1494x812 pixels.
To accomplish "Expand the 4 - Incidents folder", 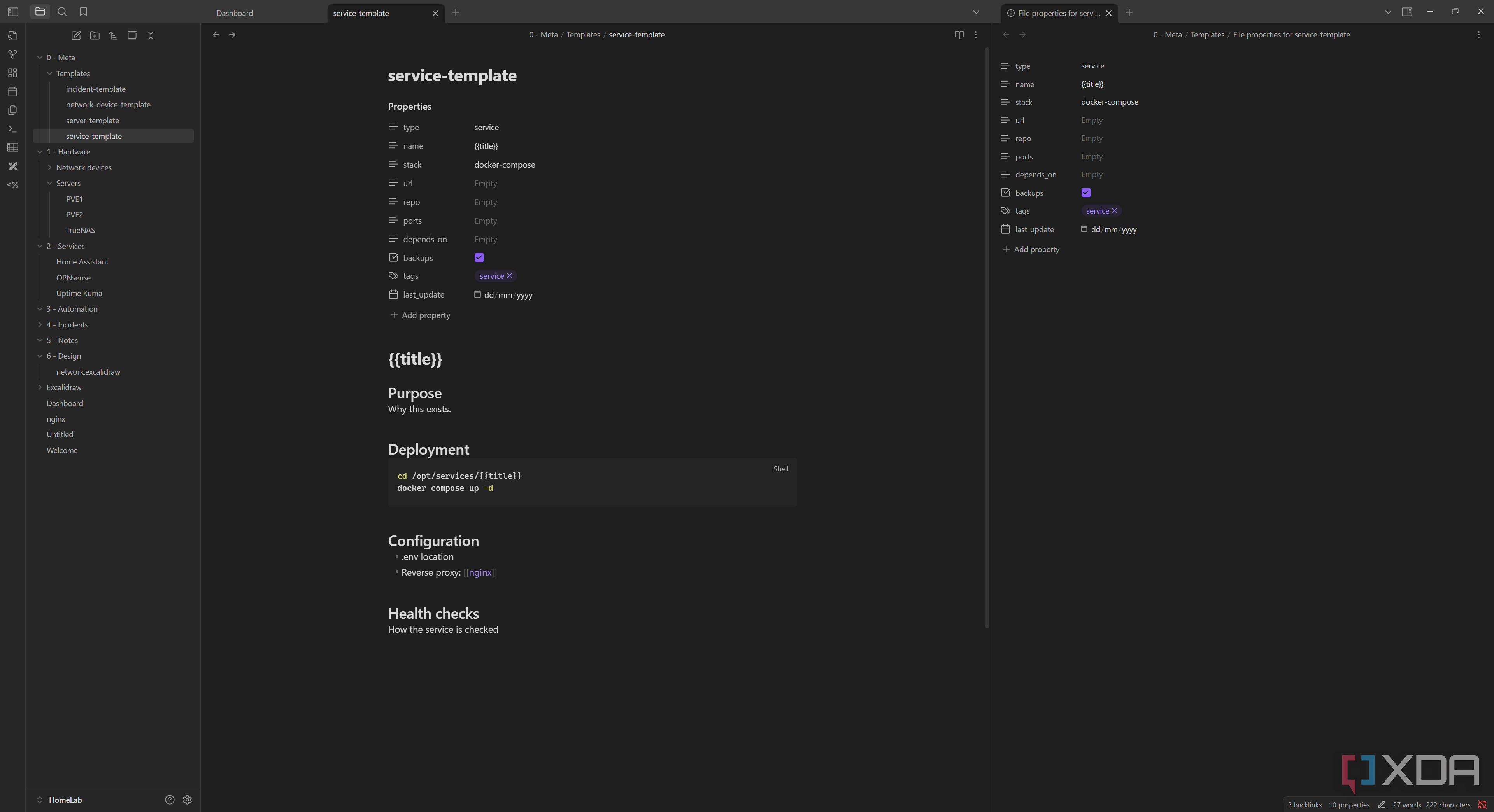I will (40, 325).
